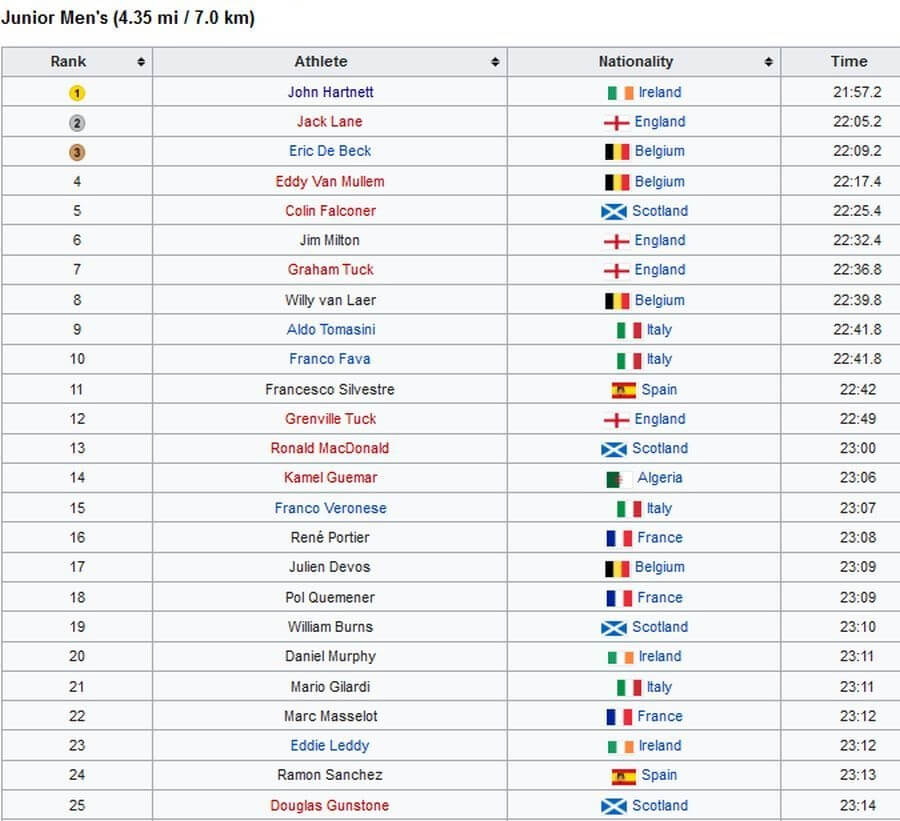Image resolution: width=900 pixels, height=821 pixels.
Task: Click Scotland flag in Colin Falconer row
Action: click(x=614, y=212)
